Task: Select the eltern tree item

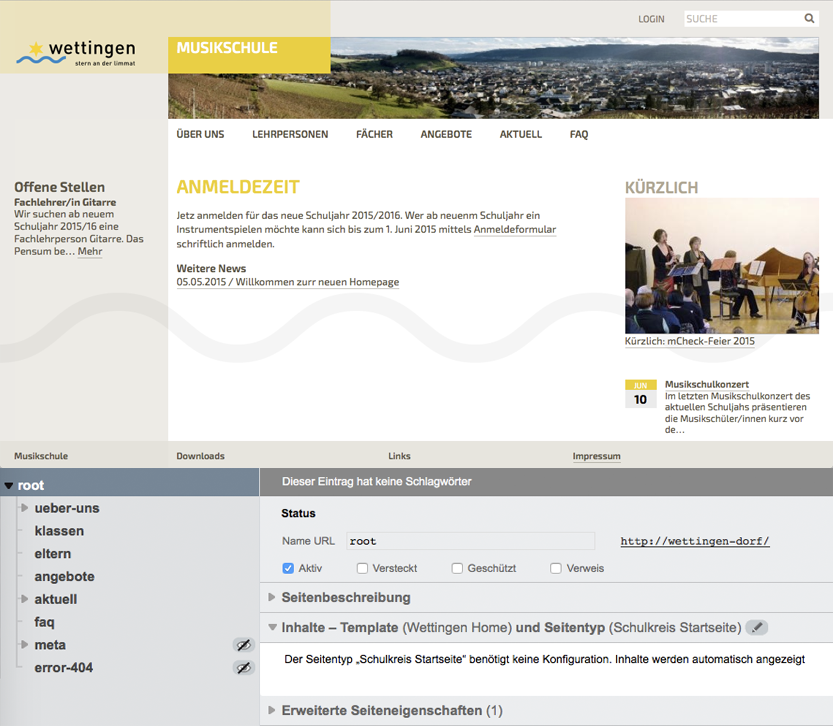Action: pos(53,554)
